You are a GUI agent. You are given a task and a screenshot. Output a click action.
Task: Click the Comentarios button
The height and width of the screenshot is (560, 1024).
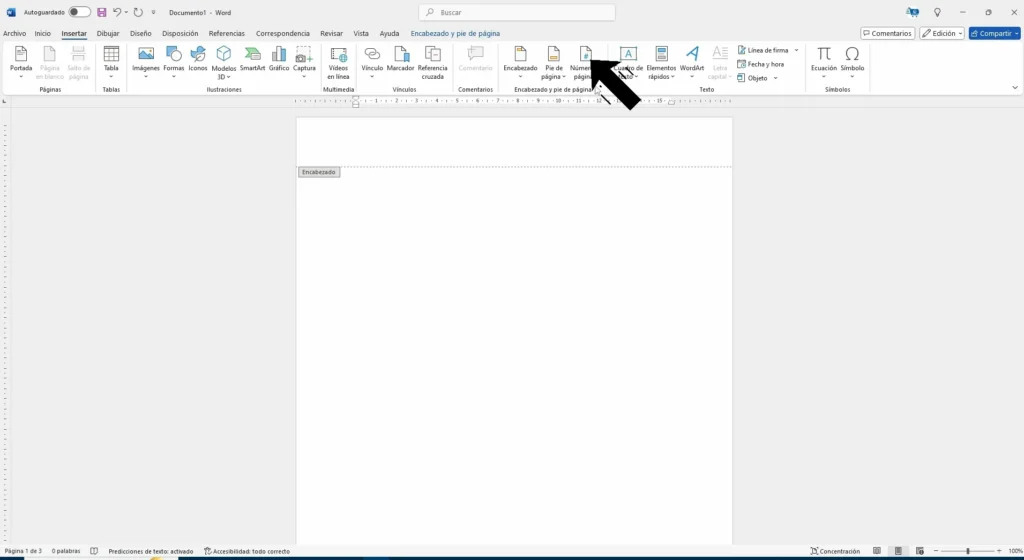coord(888,33)
